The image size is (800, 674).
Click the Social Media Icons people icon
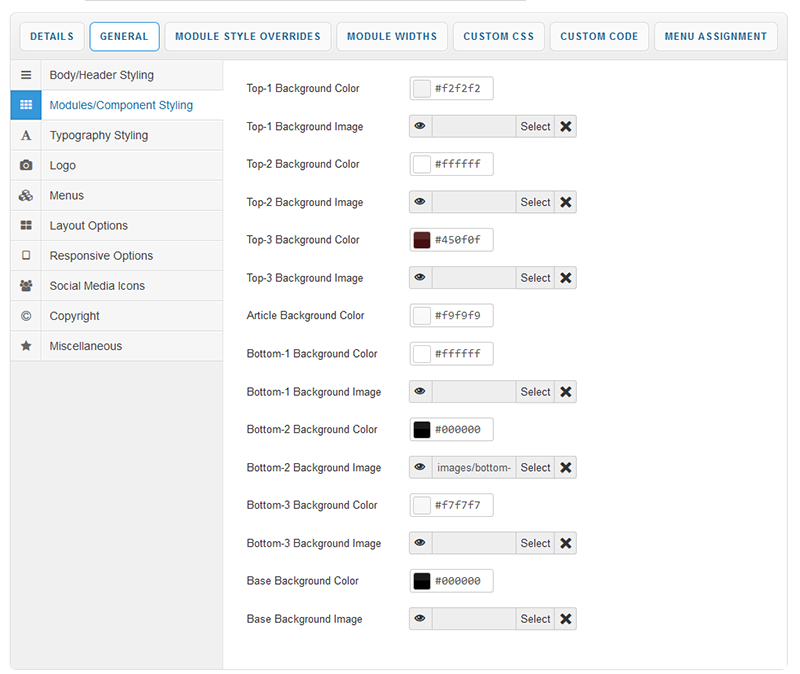[26, 285]
